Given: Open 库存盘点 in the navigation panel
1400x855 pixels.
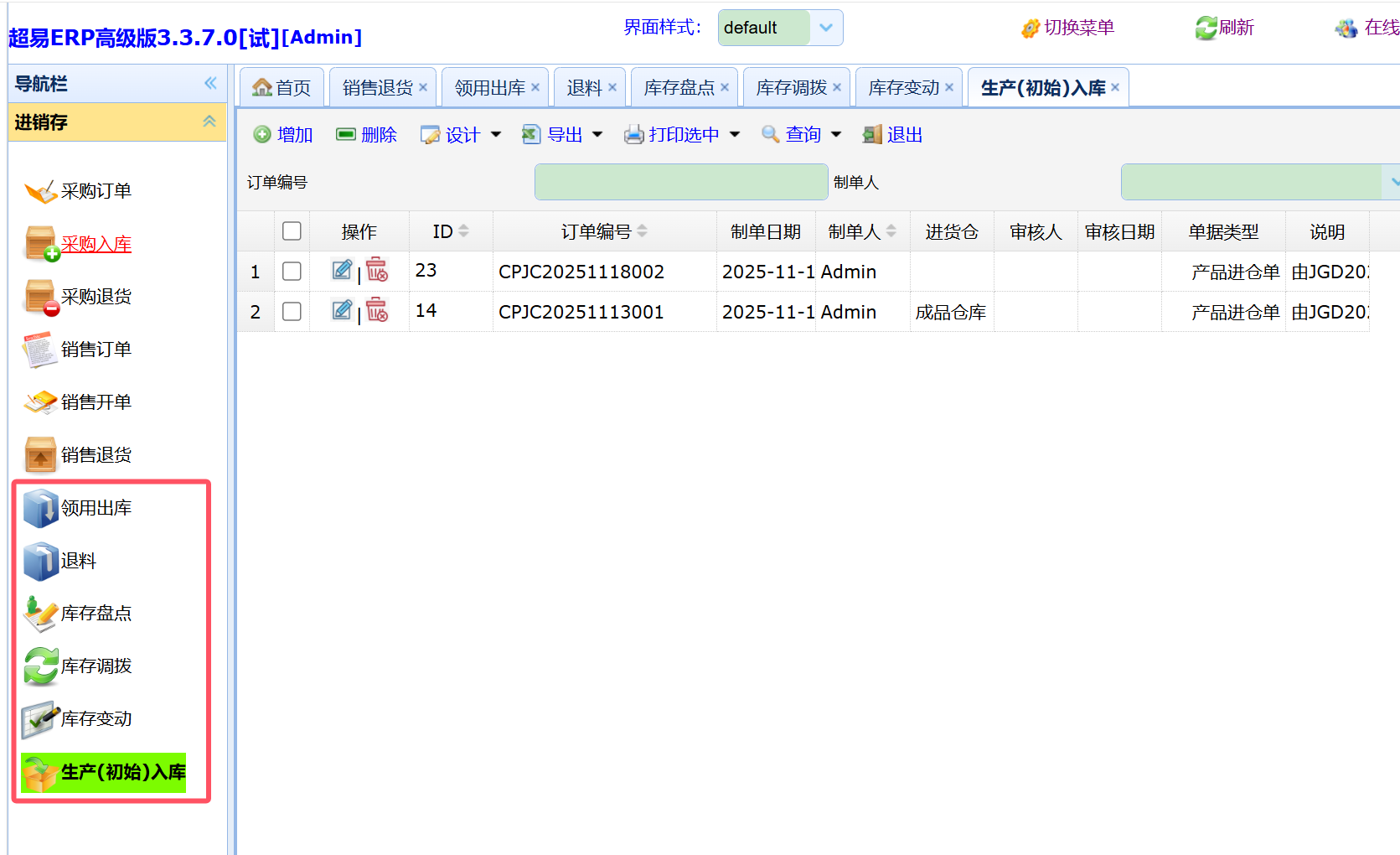Looking at the screenshot, I should [x=96, y=614].
